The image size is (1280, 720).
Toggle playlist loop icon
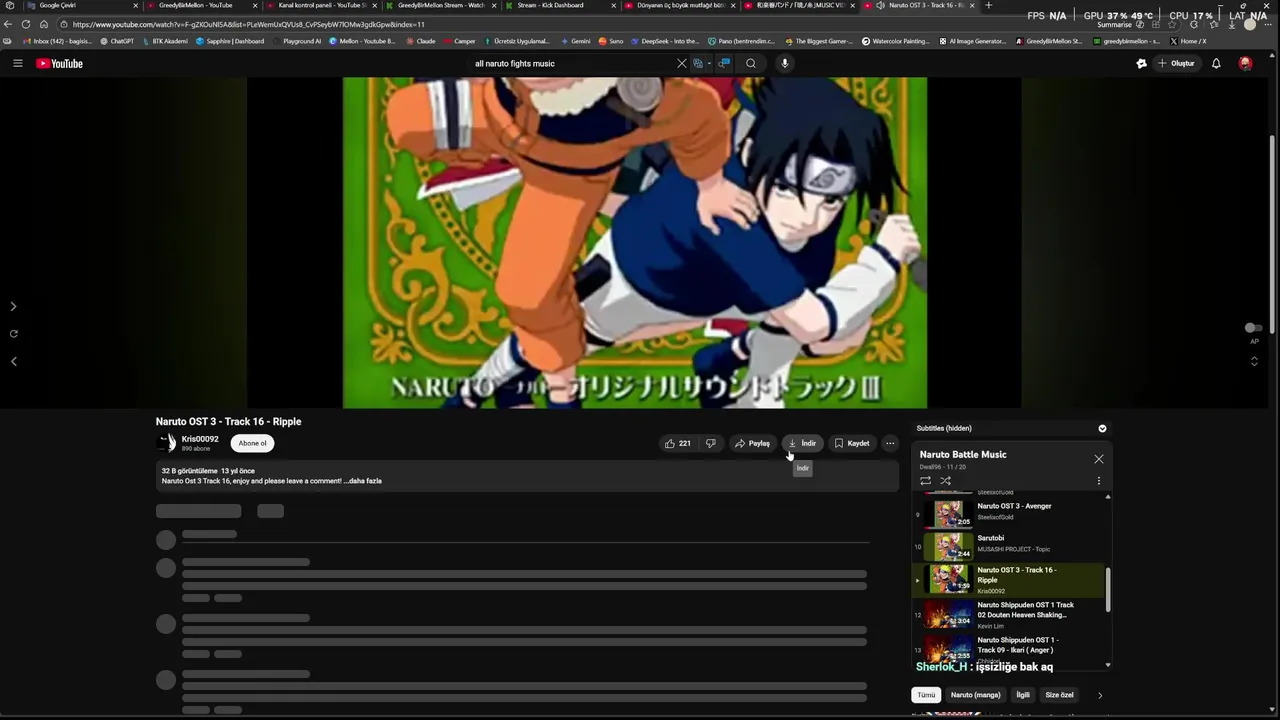point(925,480)
